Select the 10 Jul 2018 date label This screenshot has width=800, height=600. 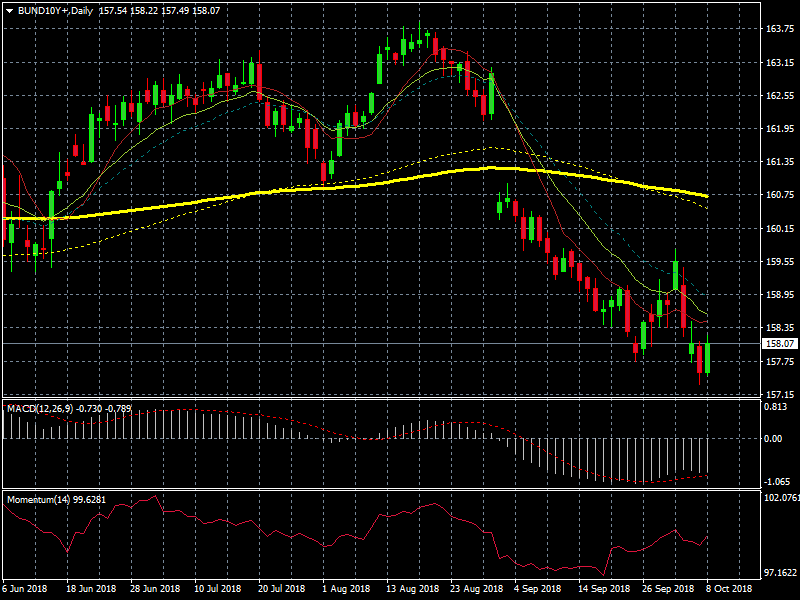(218, 589)
